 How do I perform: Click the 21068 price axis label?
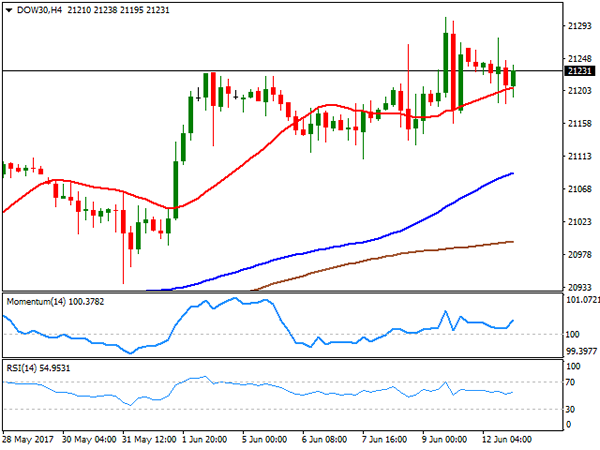[x=580, y=189]
